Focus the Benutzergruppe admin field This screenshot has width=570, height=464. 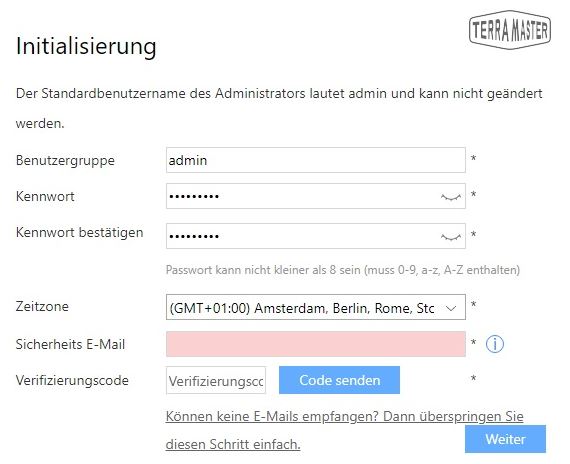(316, 160)
